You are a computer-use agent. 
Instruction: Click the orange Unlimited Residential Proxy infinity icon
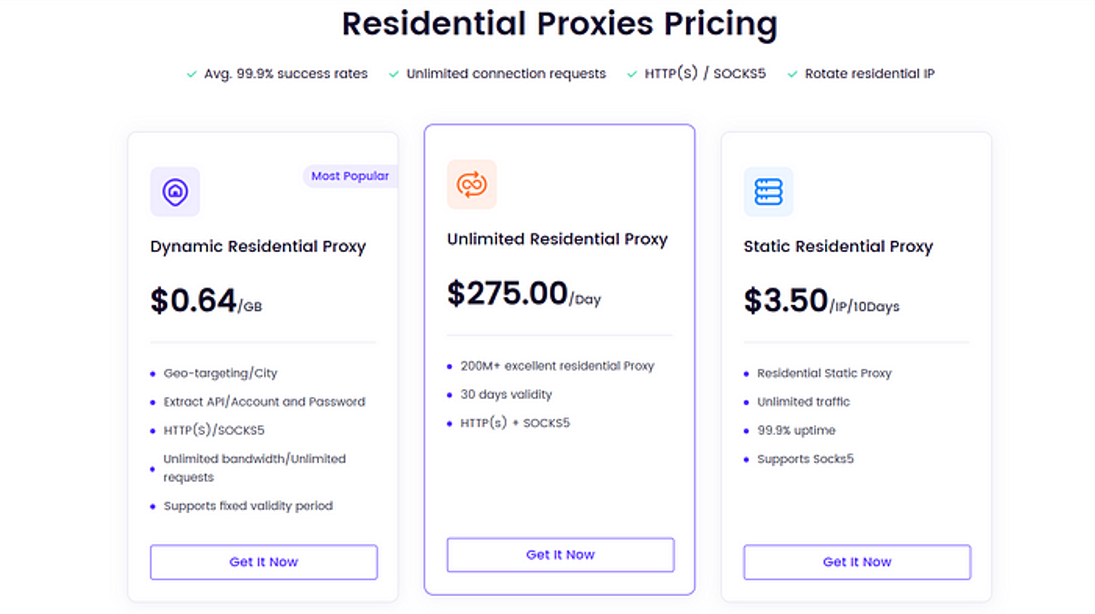coord(471,184)
